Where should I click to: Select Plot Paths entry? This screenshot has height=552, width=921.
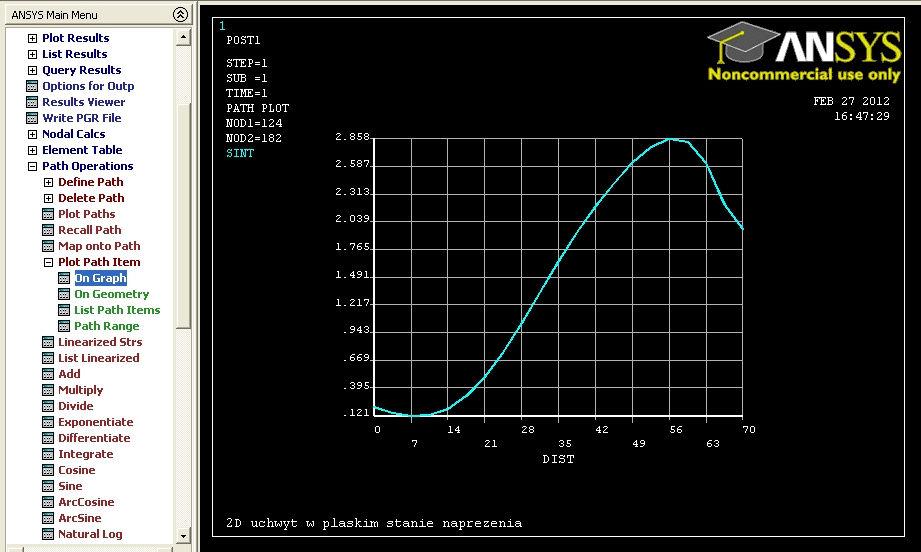pyautogui.click(x=86, y=214)
